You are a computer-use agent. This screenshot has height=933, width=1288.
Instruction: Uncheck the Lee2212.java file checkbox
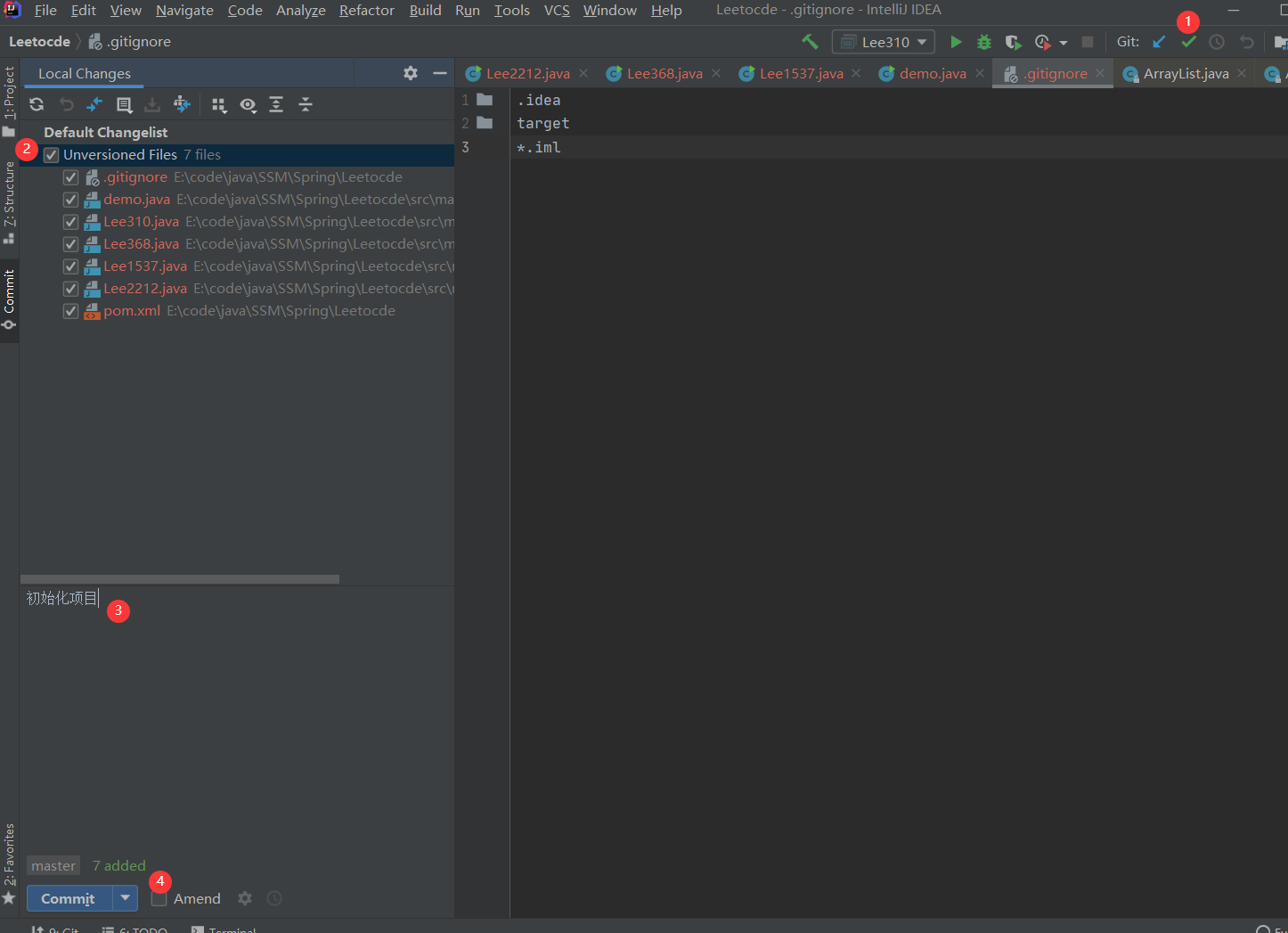tap(70, 289)
